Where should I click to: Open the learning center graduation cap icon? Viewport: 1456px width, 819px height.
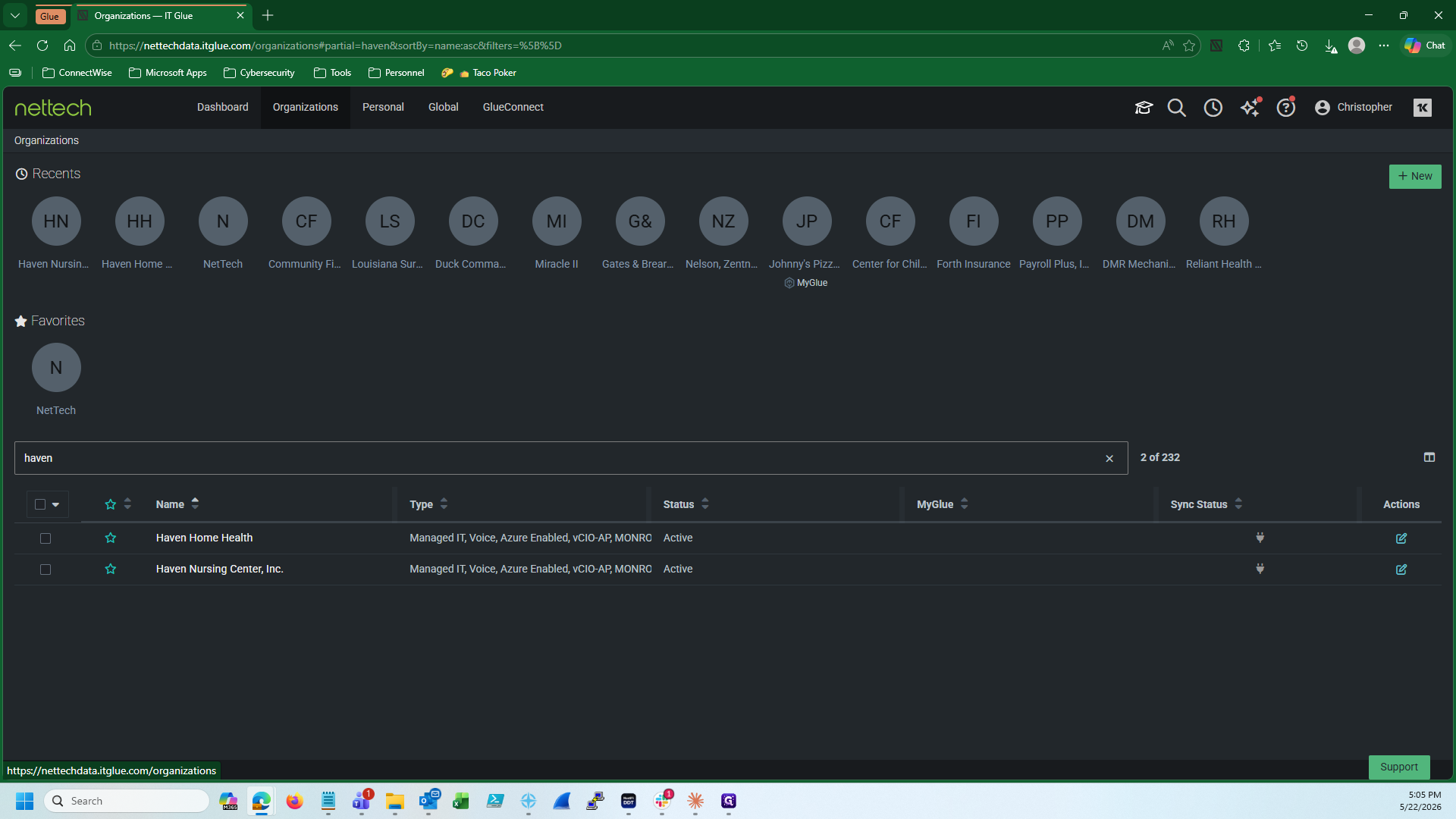point(1144,108)
